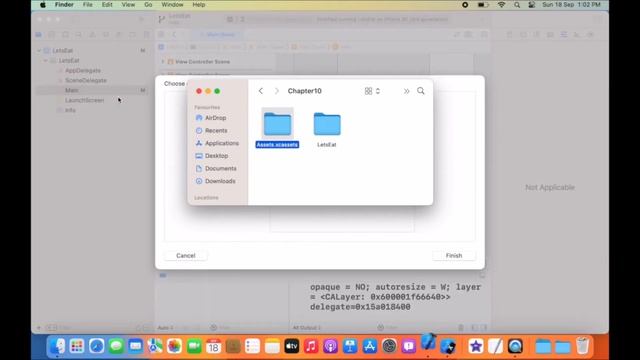Select AirDrop in the Finder sidebar
The height and width of the screenshot is (360, 640).
211,118
